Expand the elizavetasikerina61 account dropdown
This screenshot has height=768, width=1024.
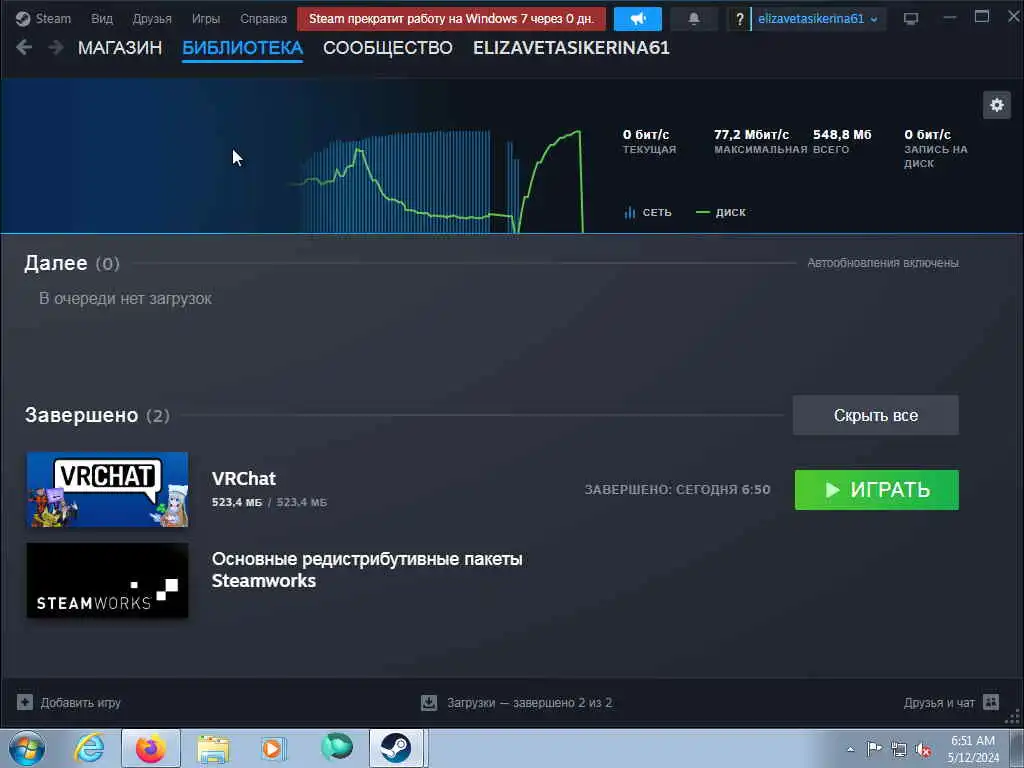[x=818, y=19]
